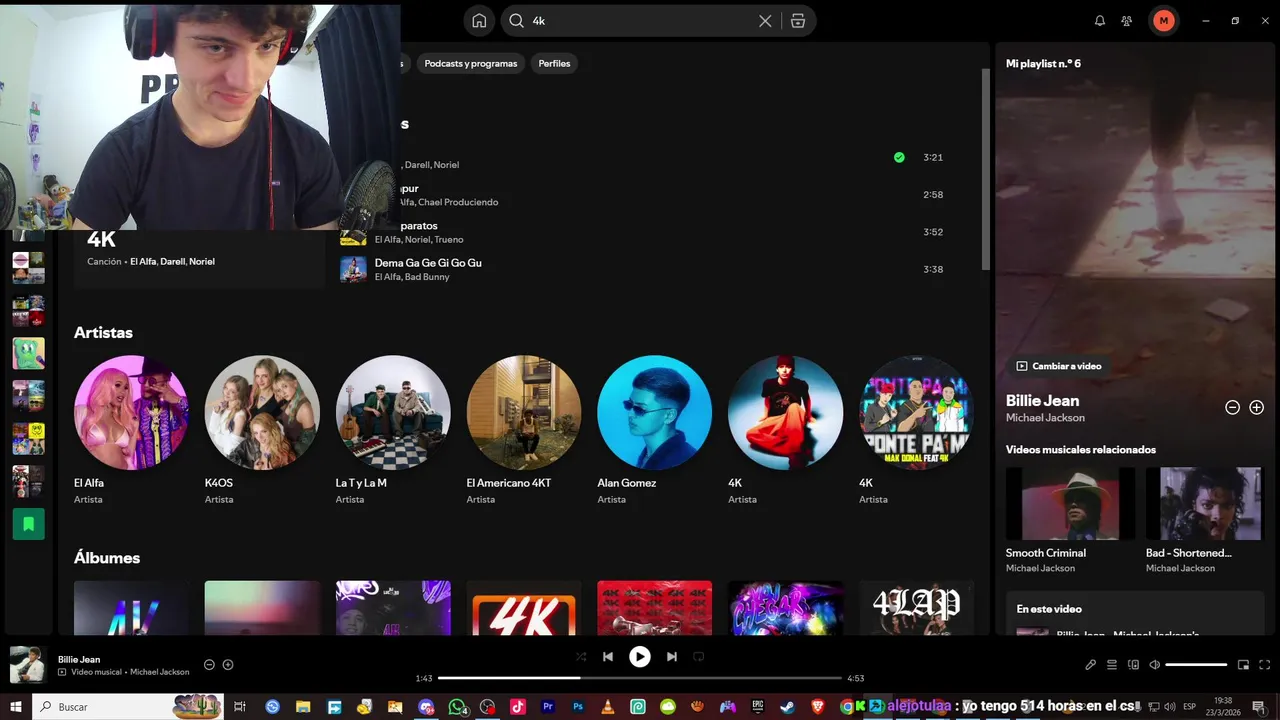The image size is (1280, 720).
Task: Click Michael Jackson in the player bar
Action: pos(160,672)
